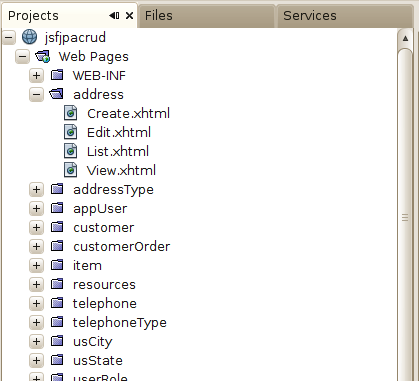Click the customerOrder folder icon
The width and height of the screenshot is (419, 381).
57,246
